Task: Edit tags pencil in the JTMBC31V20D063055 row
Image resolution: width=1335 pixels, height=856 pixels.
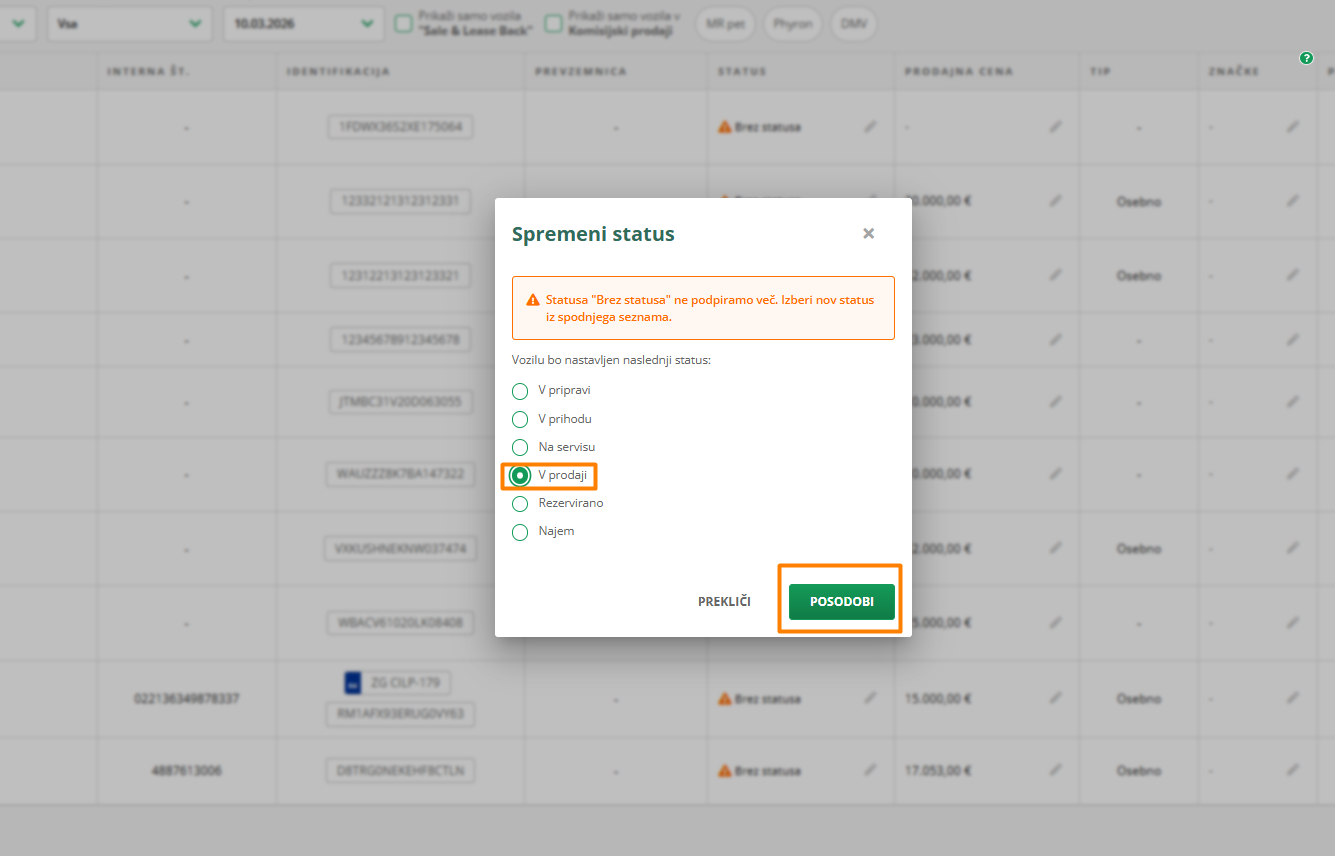Action: point(1293,402)
